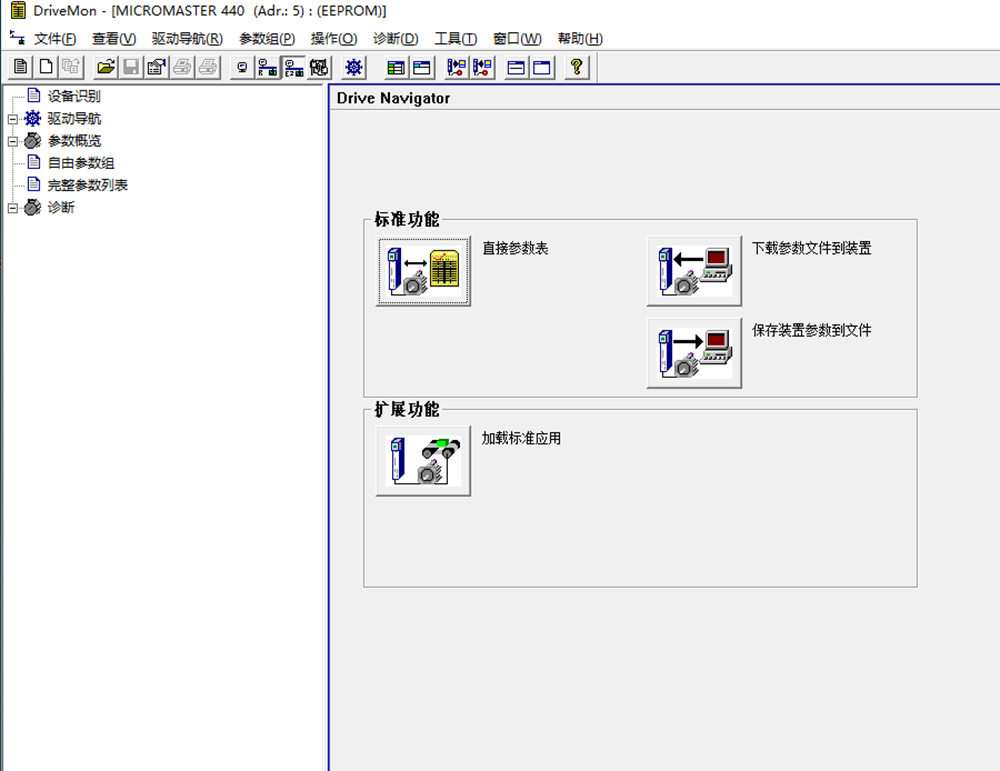Open the 诊断(D) menu
The height and width of the screenshot is (771, 1000).
[395, 39]
